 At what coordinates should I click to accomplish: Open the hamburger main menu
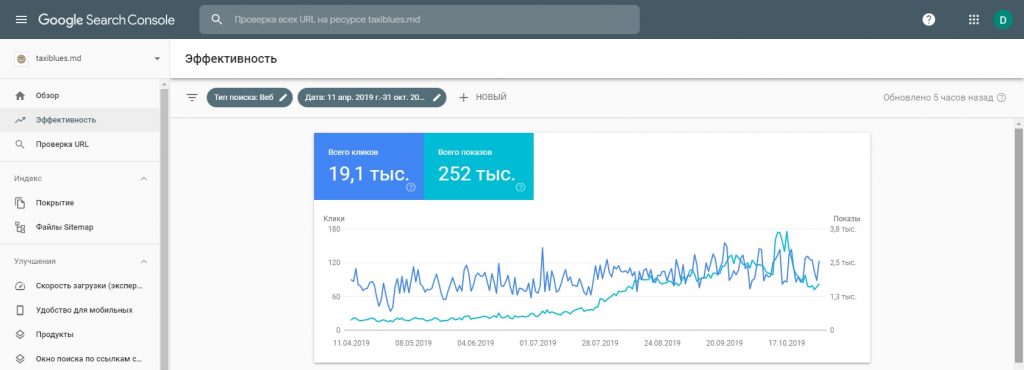point(21,20)
